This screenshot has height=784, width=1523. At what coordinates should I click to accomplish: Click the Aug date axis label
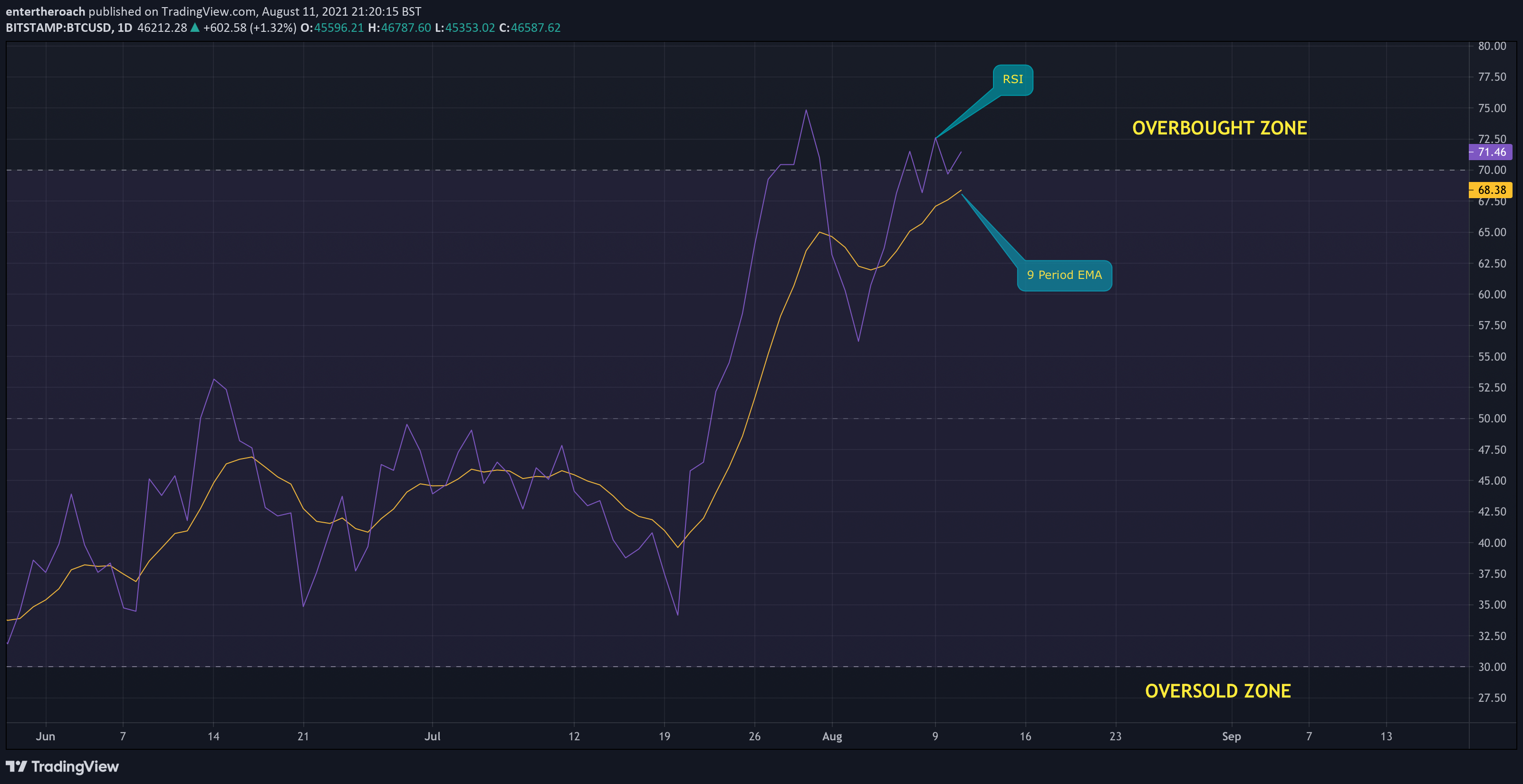tap(832, 736)
